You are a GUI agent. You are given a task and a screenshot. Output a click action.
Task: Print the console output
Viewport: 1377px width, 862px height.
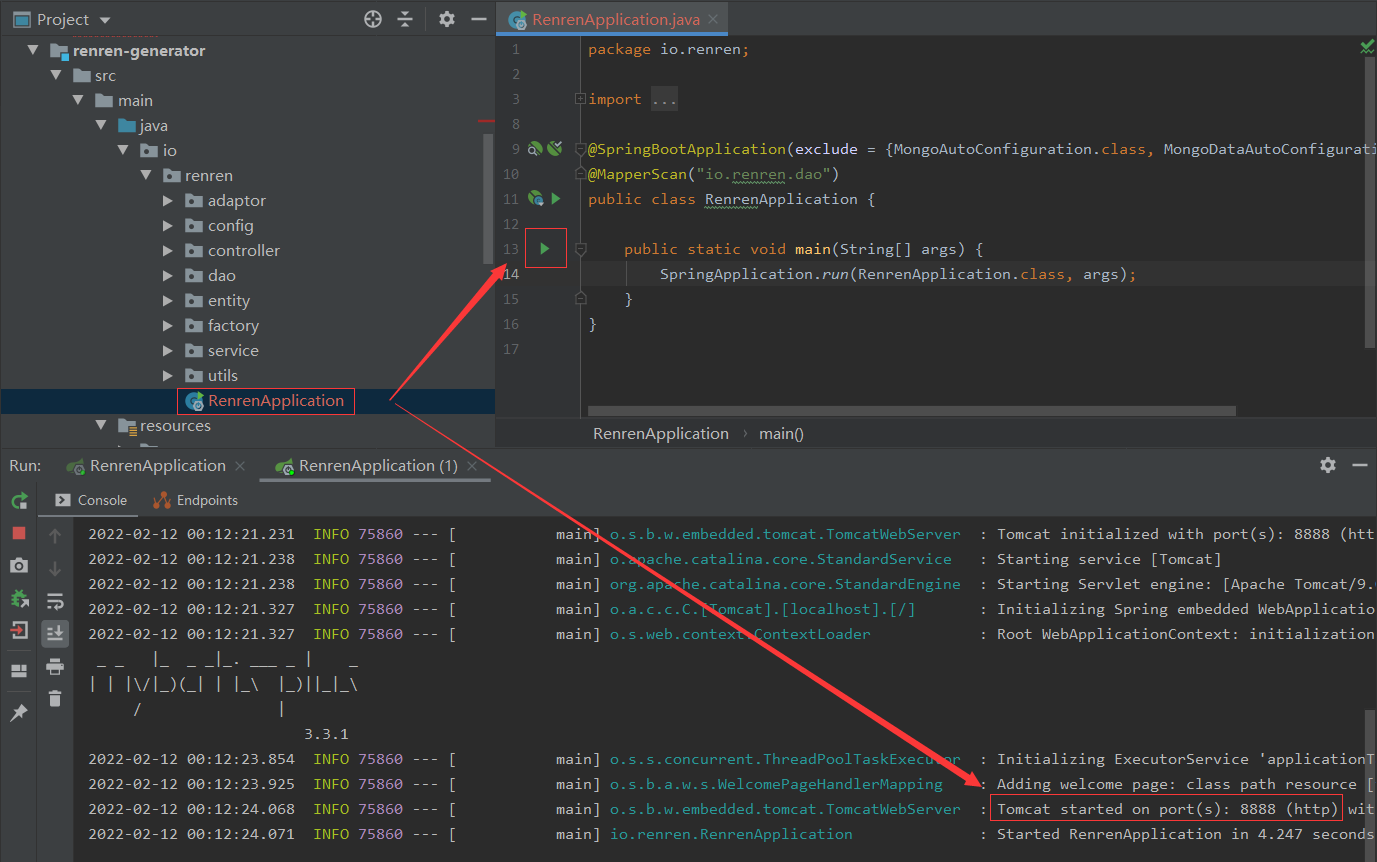55,666
